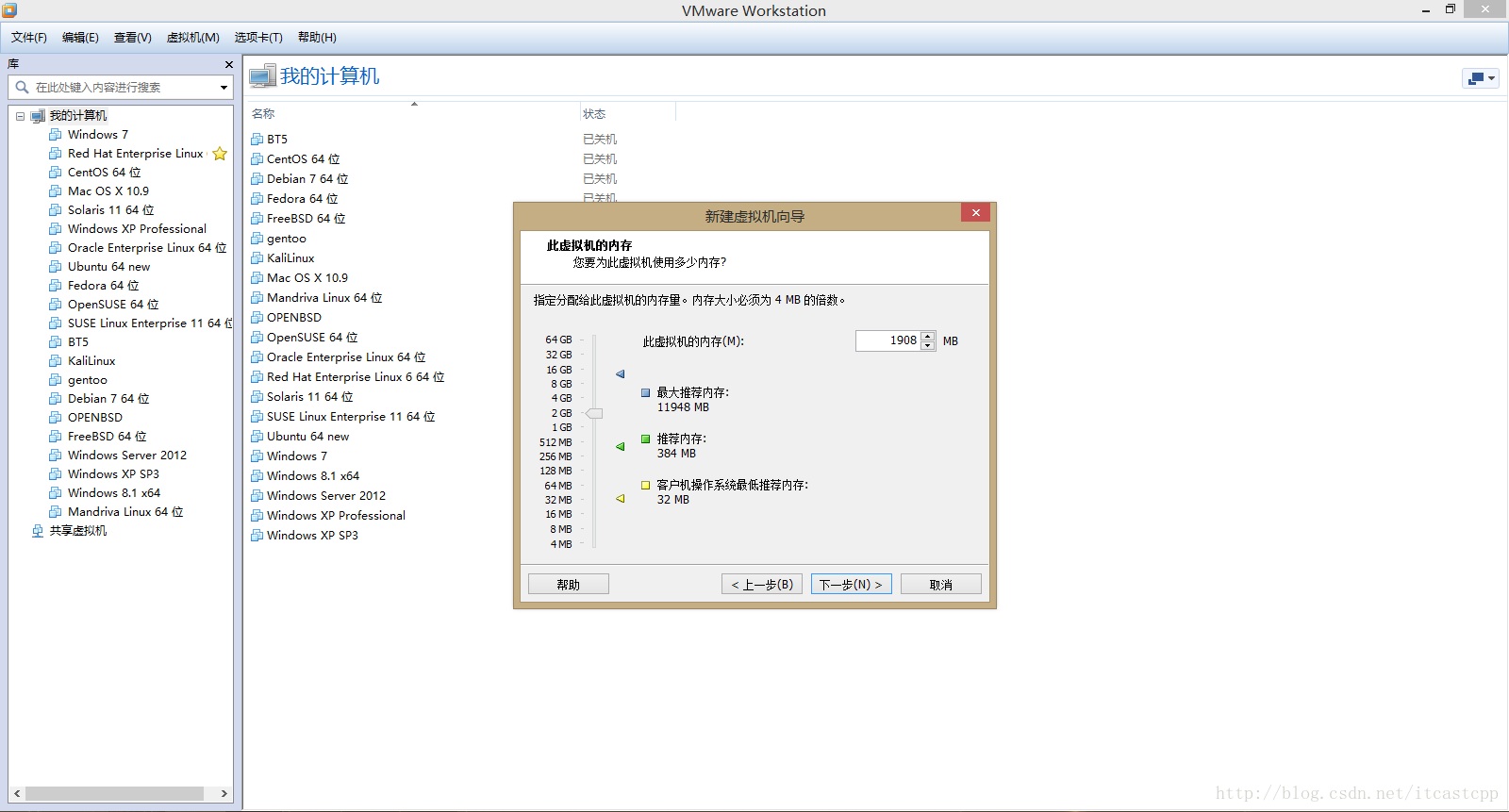This screenshot has width=1509, height=812.
Task: Click the green recommended memory marker
Action: [x=621, y=447]
